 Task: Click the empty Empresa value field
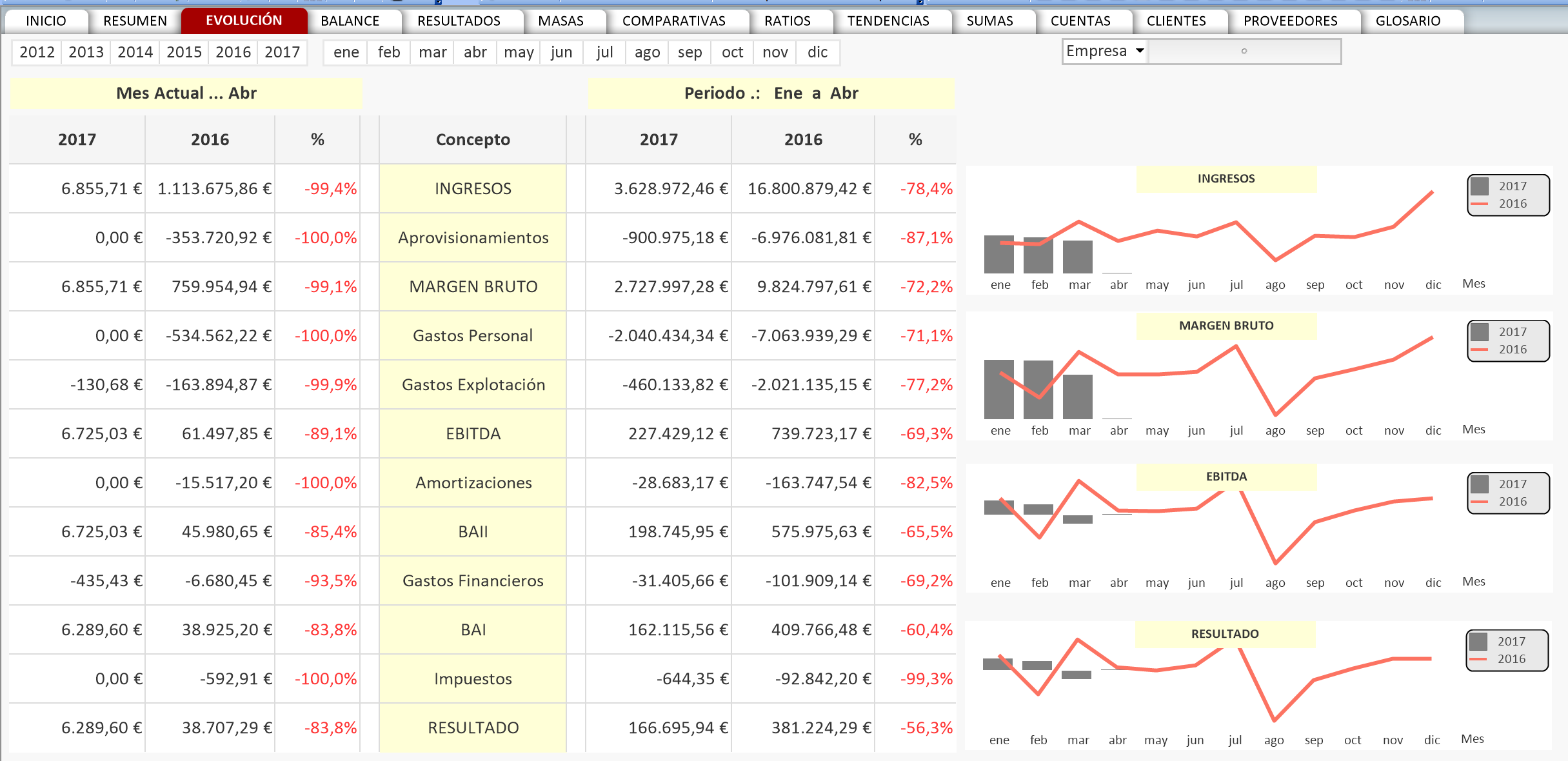1244,52
